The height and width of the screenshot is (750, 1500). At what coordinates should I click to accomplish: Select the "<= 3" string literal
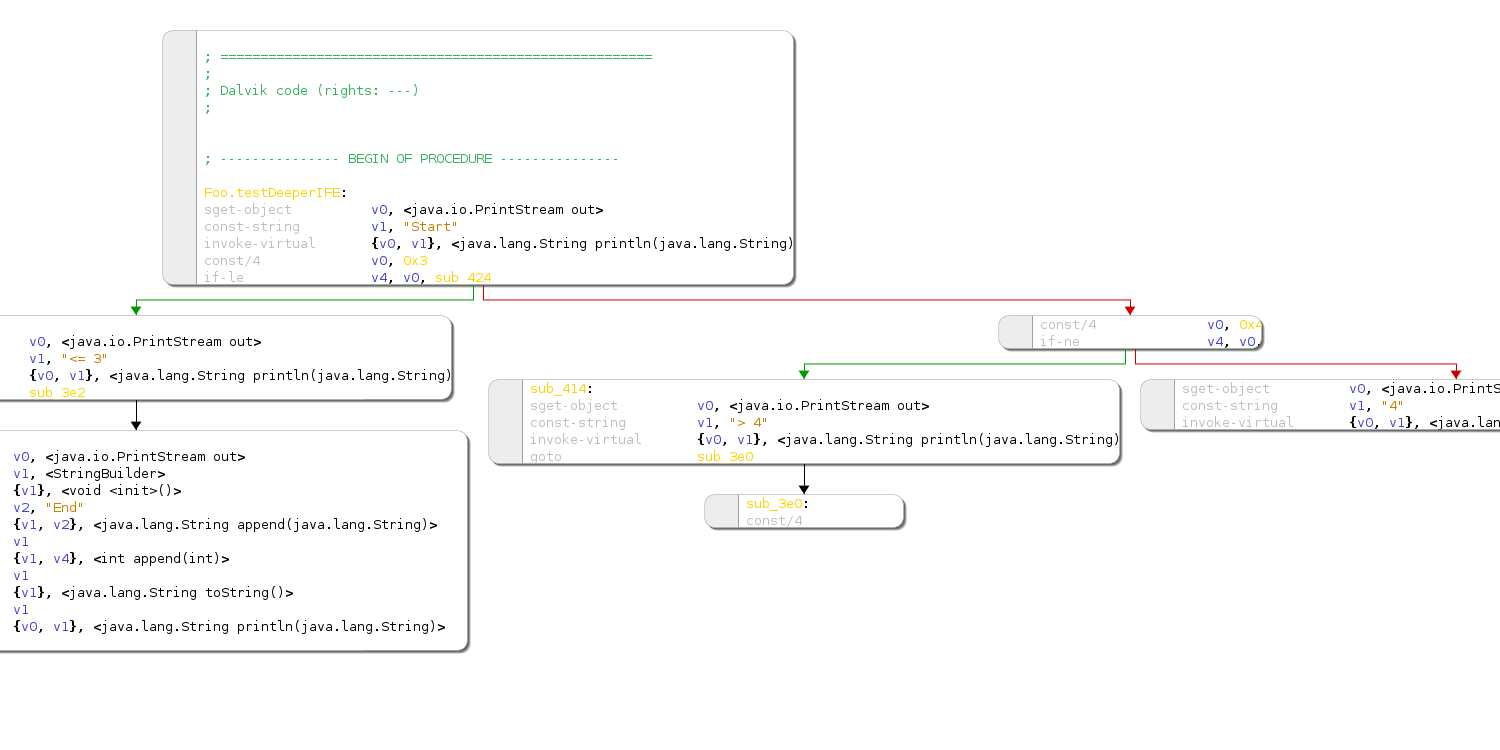click(x=84, y=359)
